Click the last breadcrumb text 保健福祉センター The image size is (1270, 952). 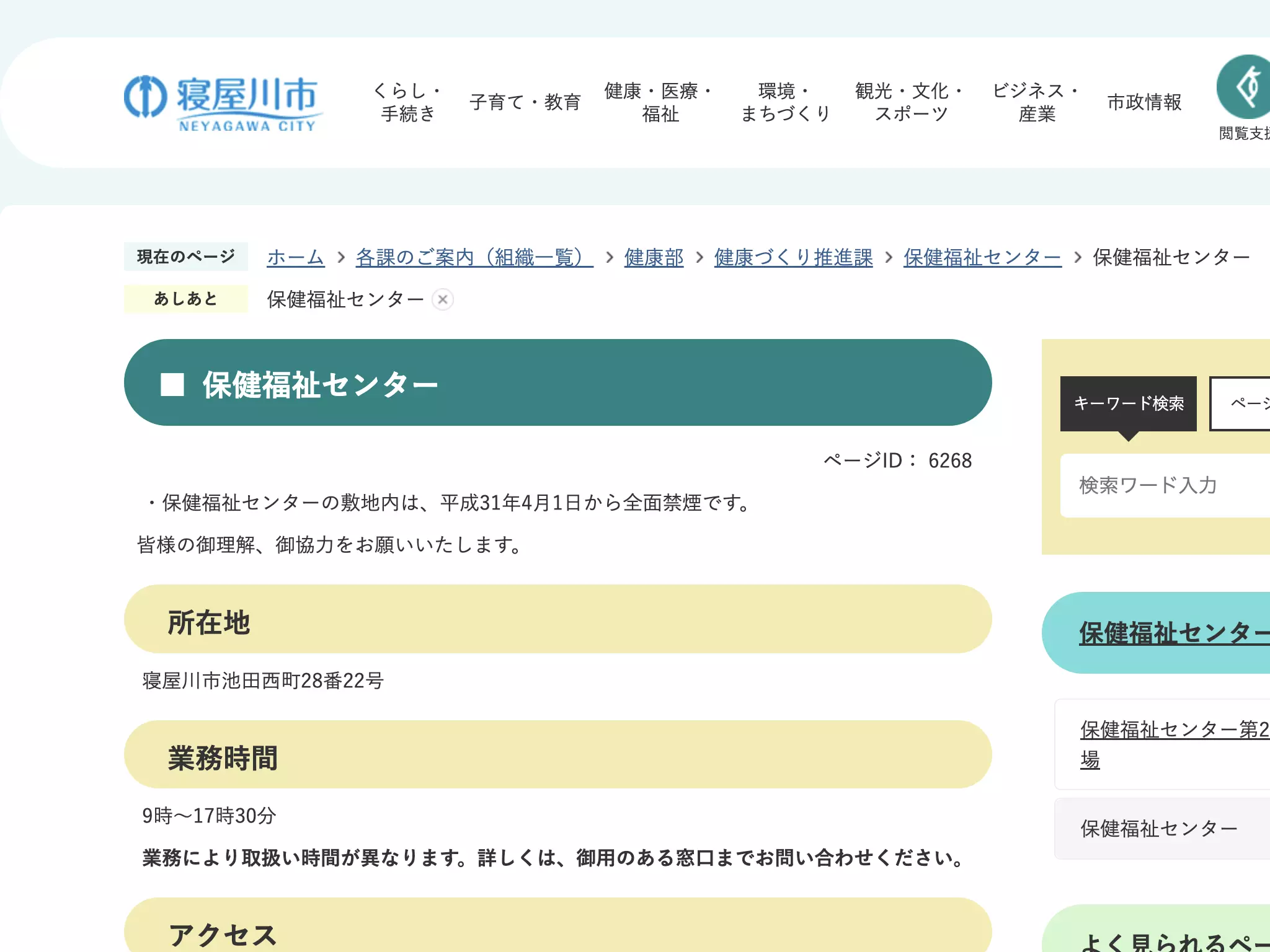tap(1171, 257)
